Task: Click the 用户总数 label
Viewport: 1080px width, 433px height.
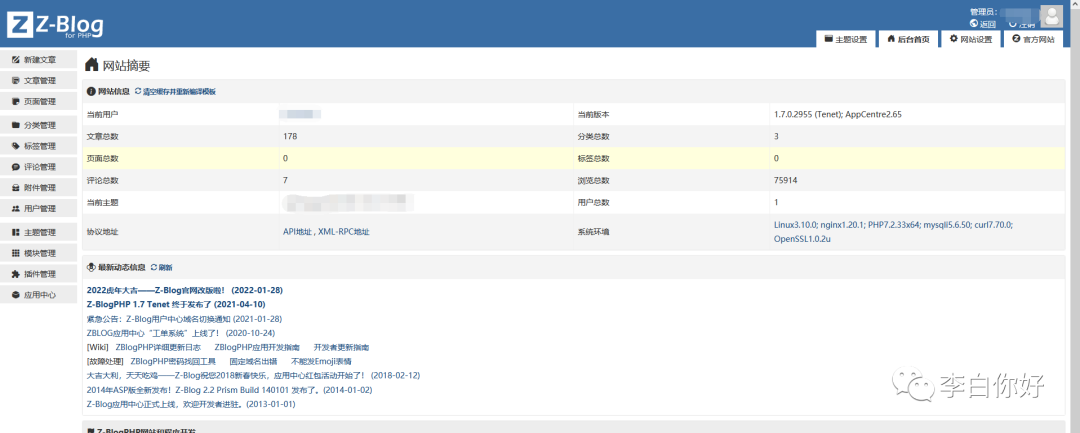Action: click(593, 202)
